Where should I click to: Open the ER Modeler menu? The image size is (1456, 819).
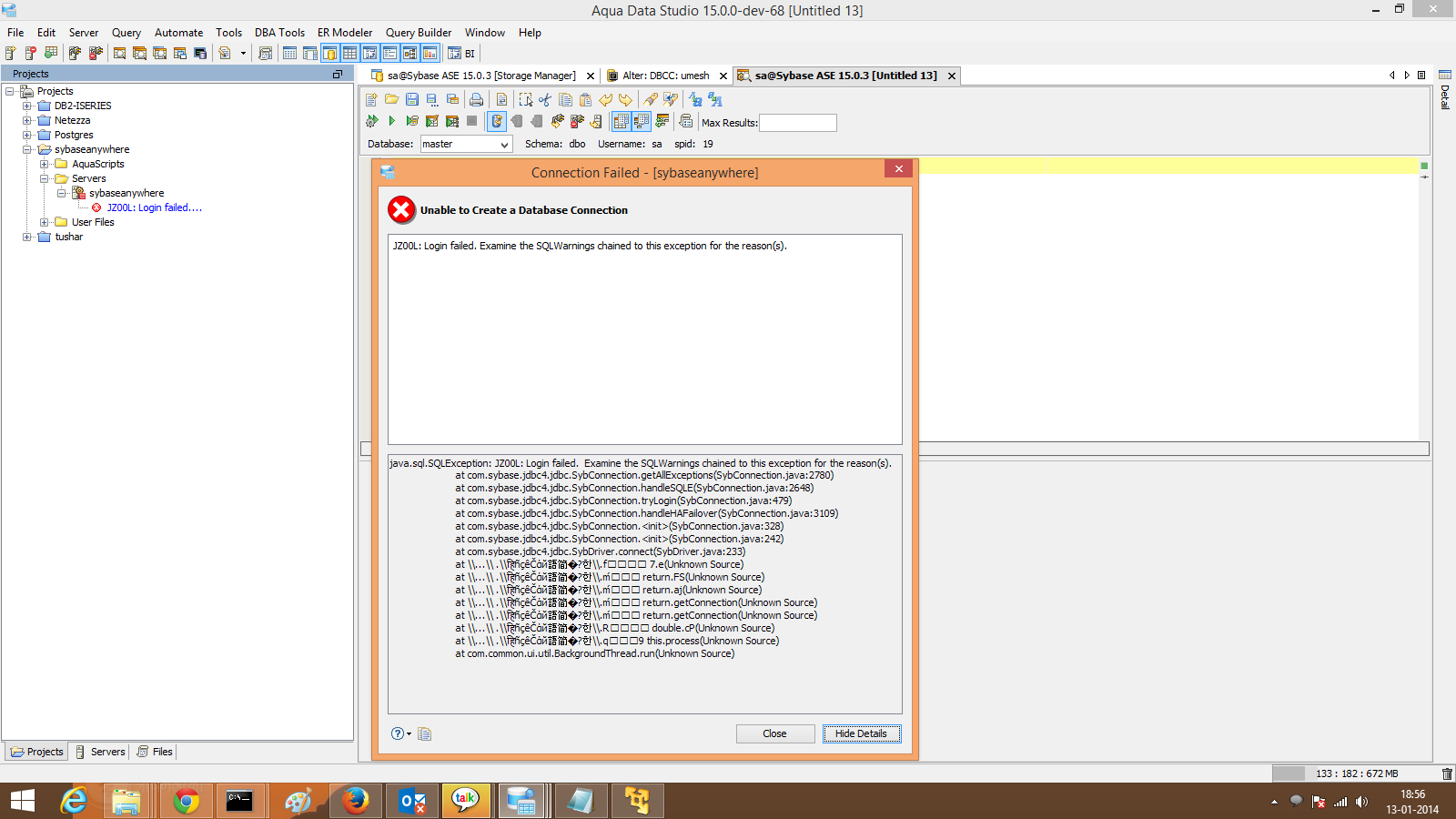click(x=345, y=33)
